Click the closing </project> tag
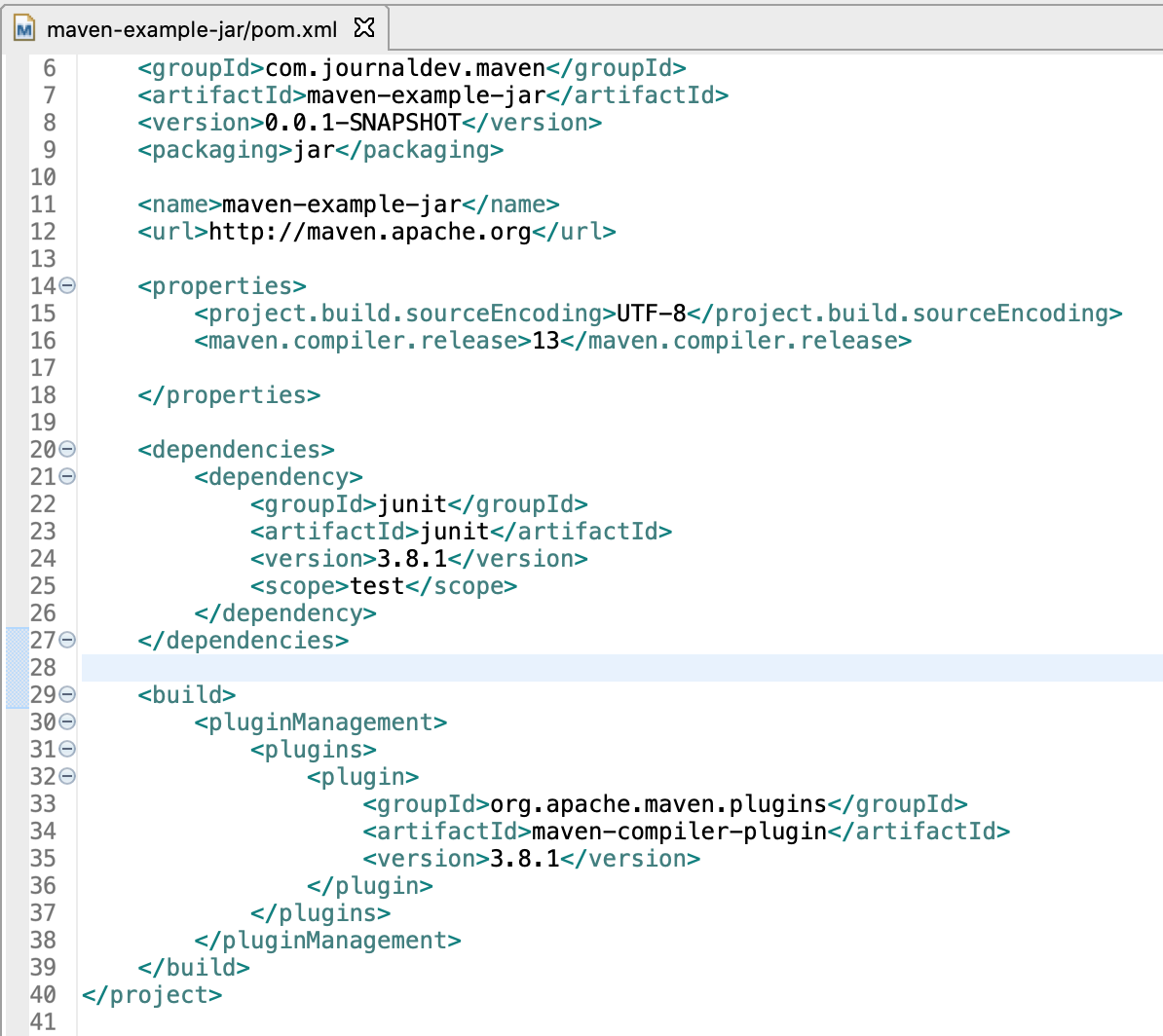The width and height of the screenshot is (1163, 1036). tap(152, 994)
